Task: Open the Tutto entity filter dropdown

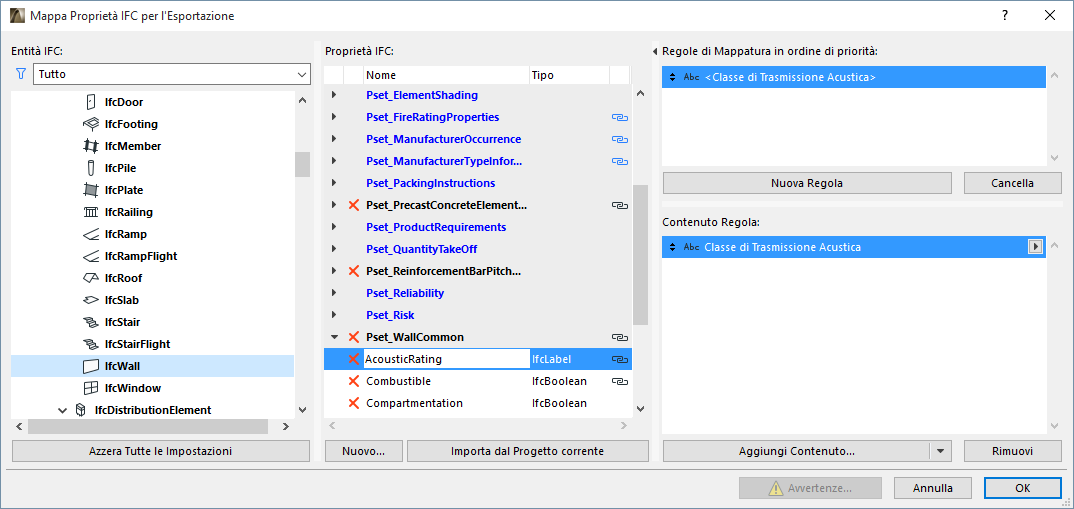Action: 171,74
